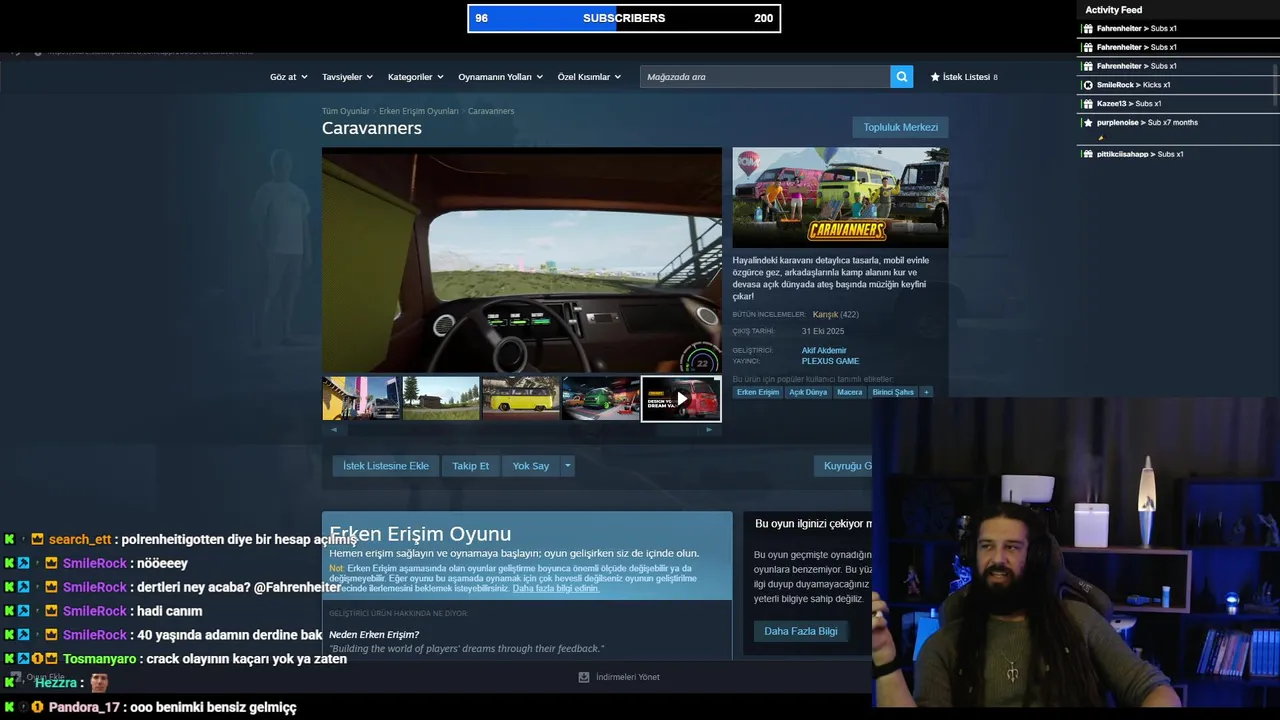Expand the Özel Kısımlar menu
The width and height of the screenshot is (1280, 720).
589,77
